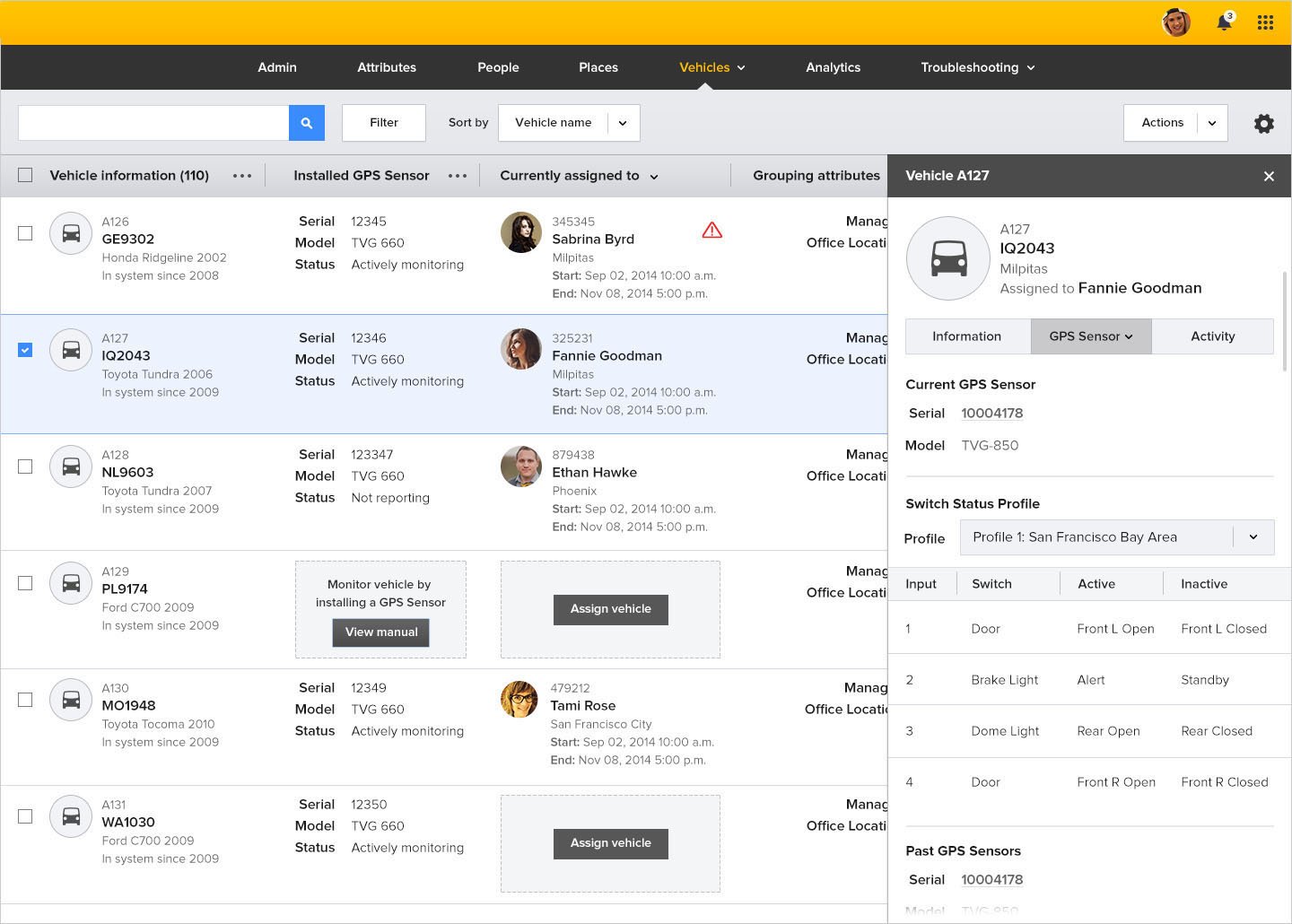
Task: Open the Vehicle information column options dots
Action: (x=242, y=176)
